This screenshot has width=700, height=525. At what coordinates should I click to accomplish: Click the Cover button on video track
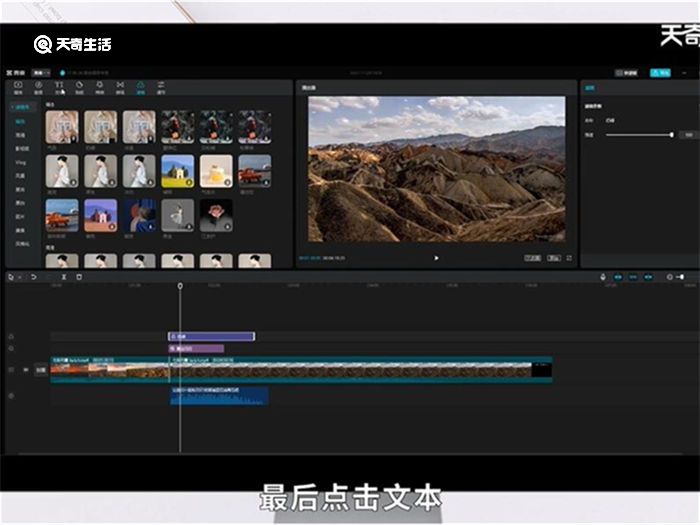click(41, 370)
